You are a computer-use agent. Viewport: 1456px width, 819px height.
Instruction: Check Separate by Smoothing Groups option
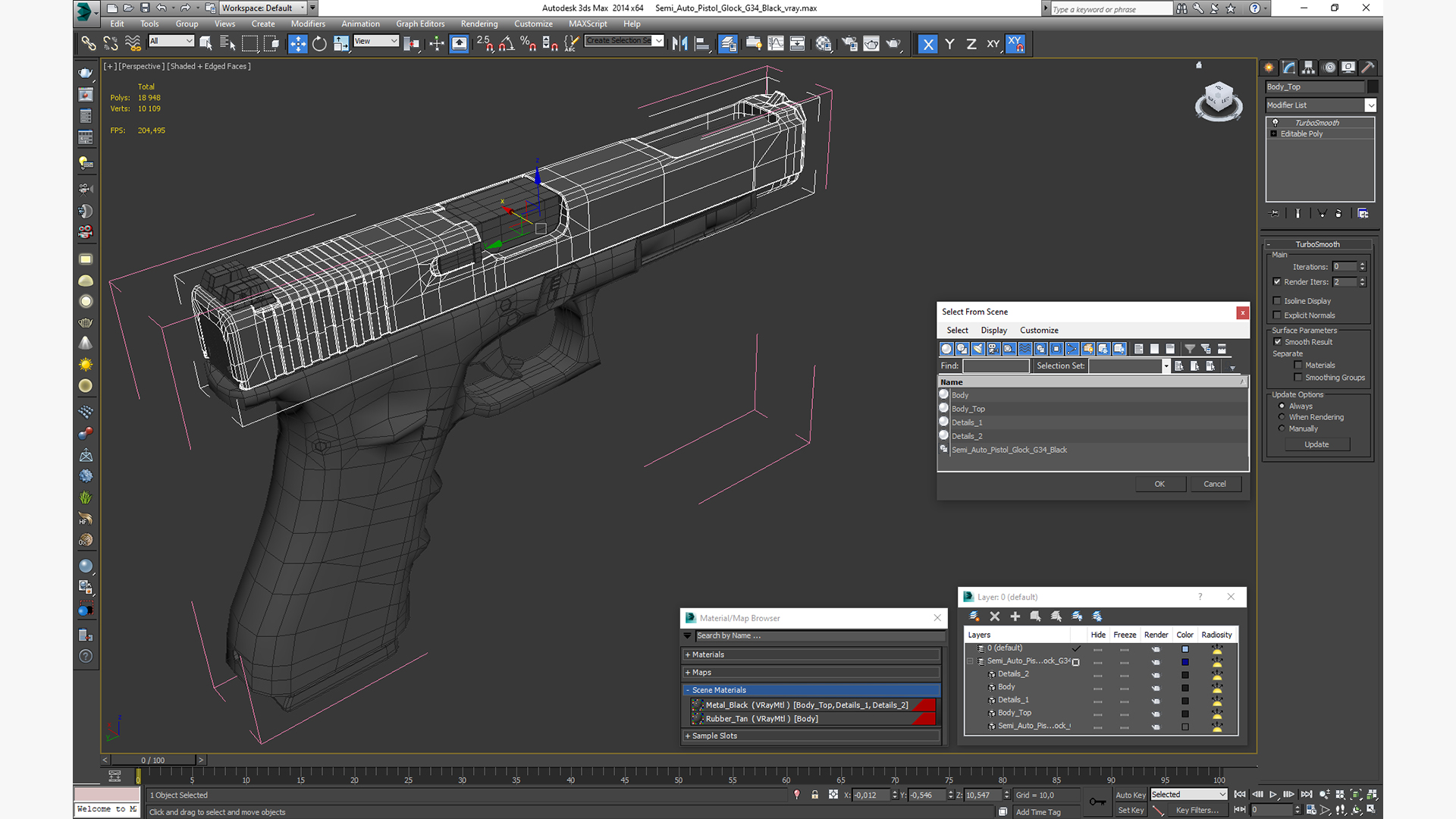point(1298,378)
